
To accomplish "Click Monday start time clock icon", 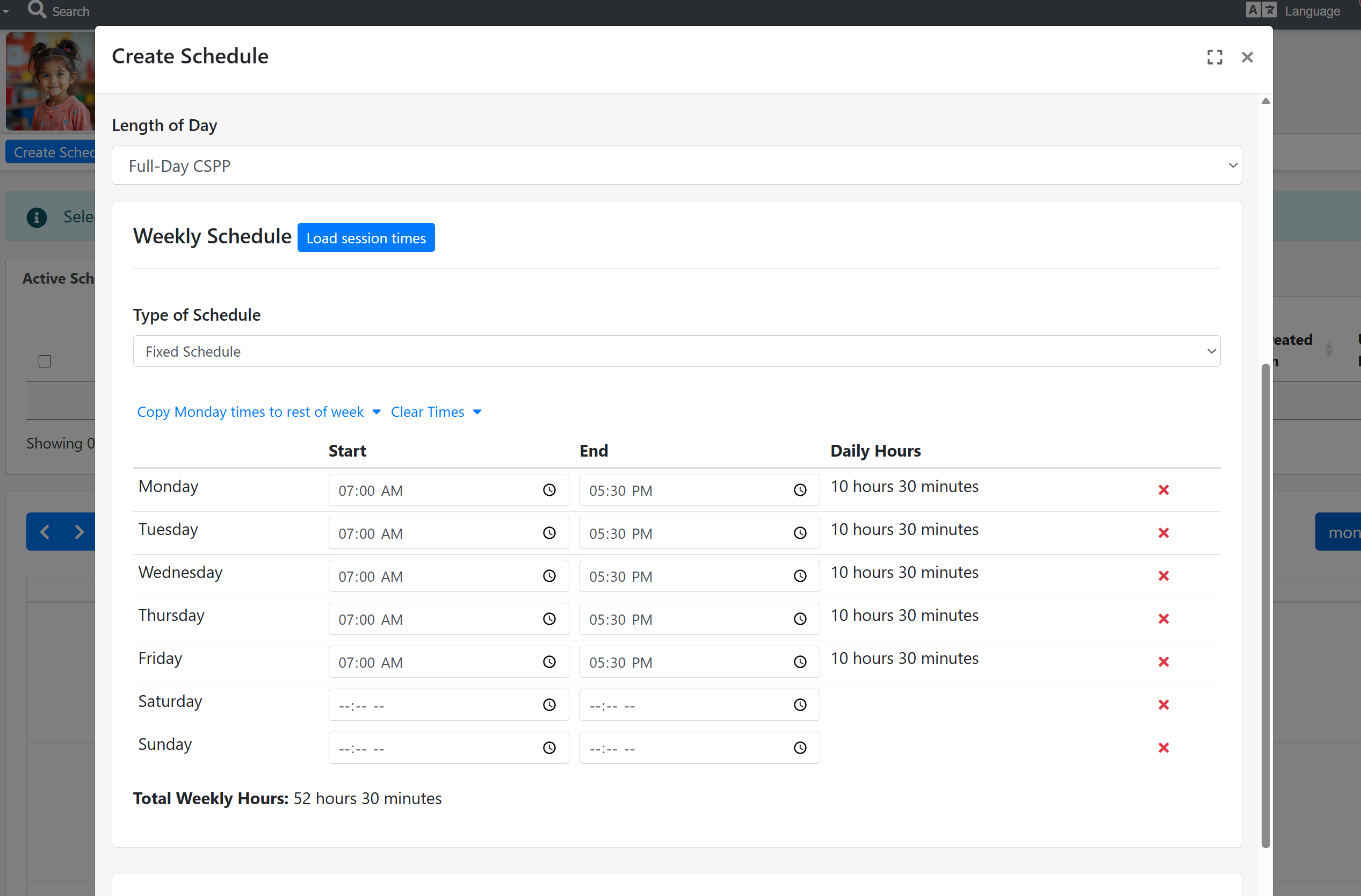I will (x=549, y=490).
